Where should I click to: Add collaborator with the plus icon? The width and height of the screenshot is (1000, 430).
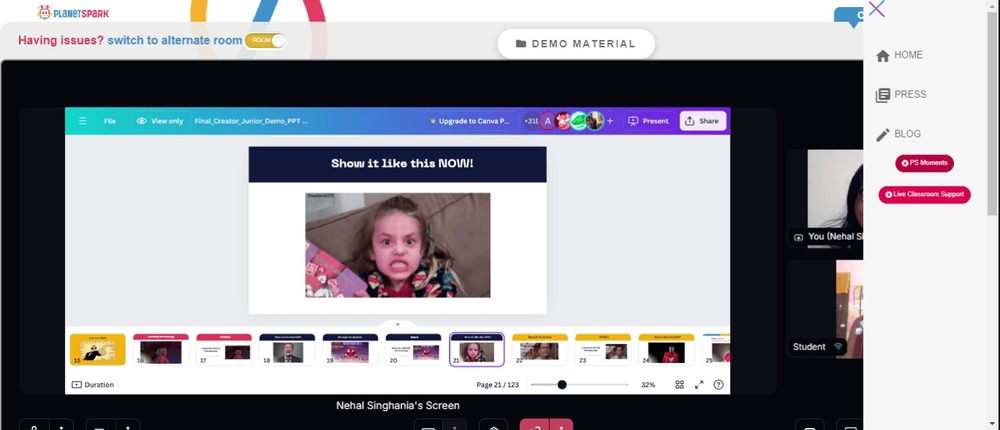tap(610, 121)
